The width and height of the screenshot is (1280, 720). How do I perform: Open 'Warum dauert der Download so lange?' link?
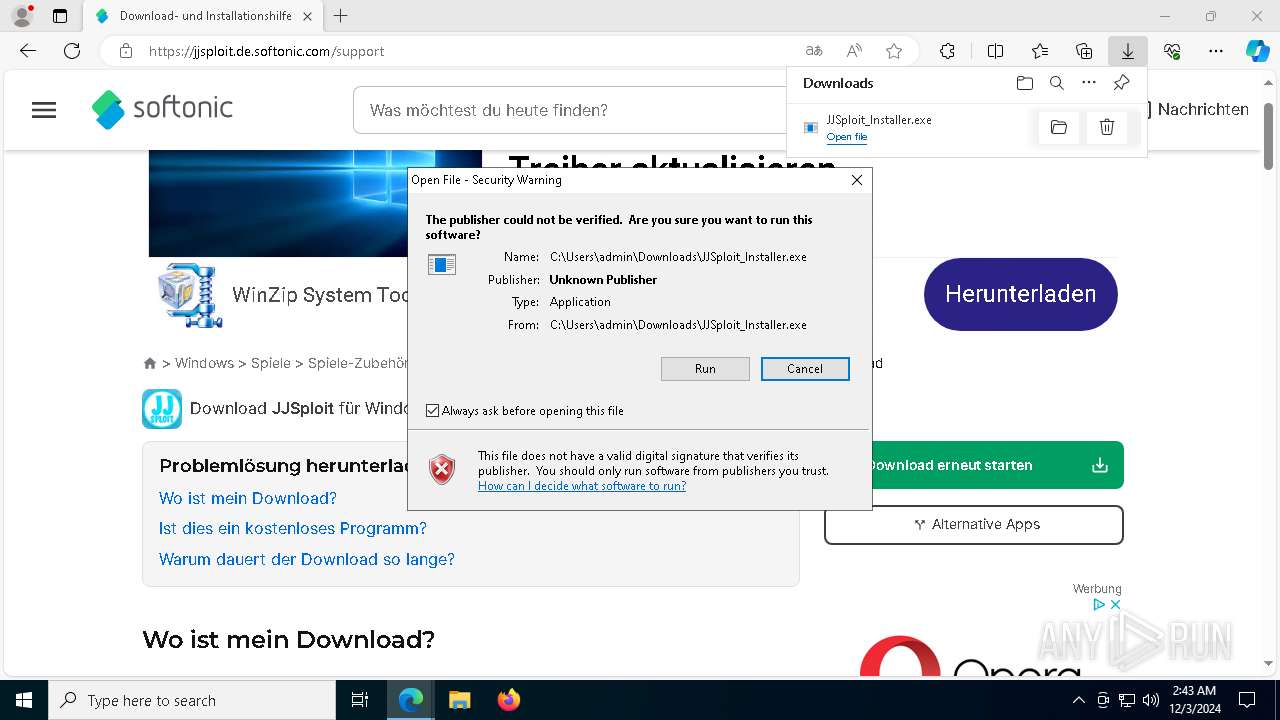point(307,559)
